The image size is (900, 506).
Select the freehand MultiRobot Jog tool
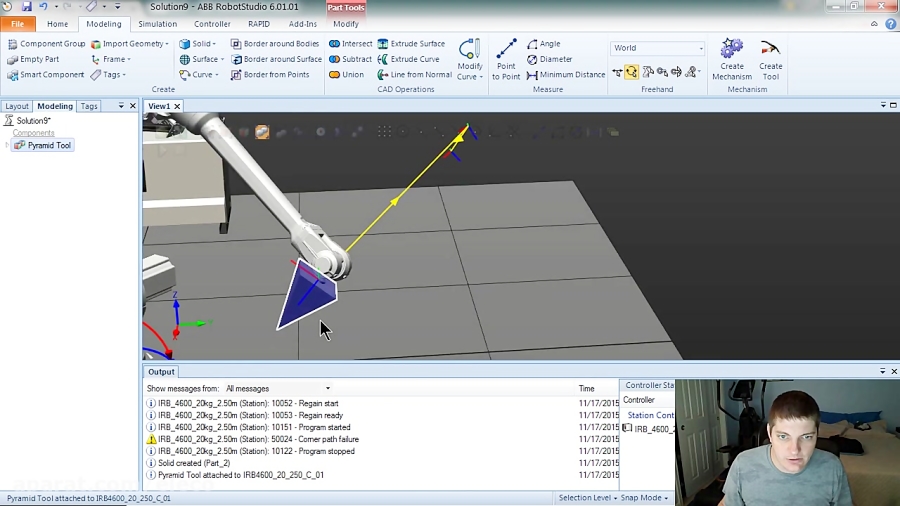coord(691,72)
